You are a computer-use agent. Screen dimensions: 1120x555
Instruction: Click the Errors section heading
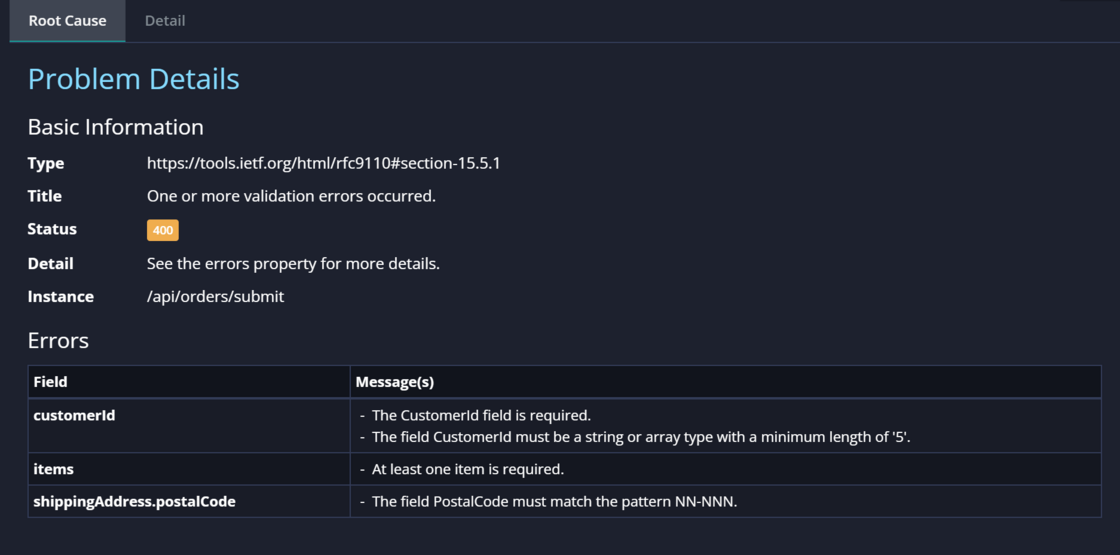tap(59, 341)
